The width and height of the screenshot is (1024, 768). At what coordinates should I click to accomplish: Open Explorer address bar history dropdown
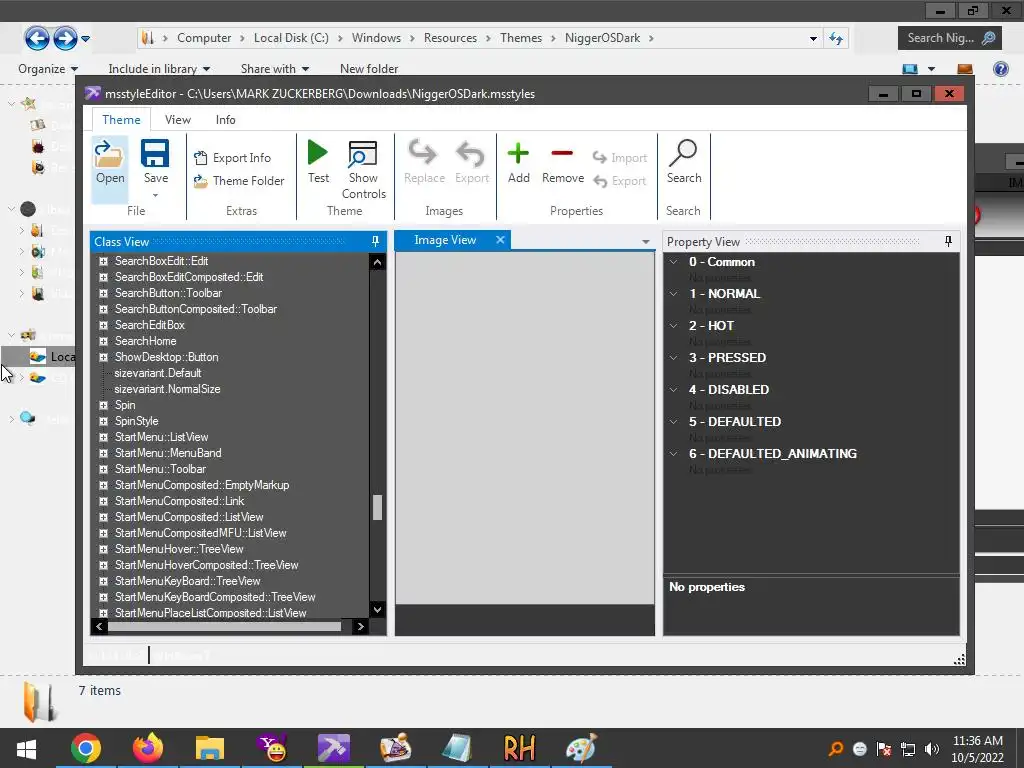click(813, 39)
